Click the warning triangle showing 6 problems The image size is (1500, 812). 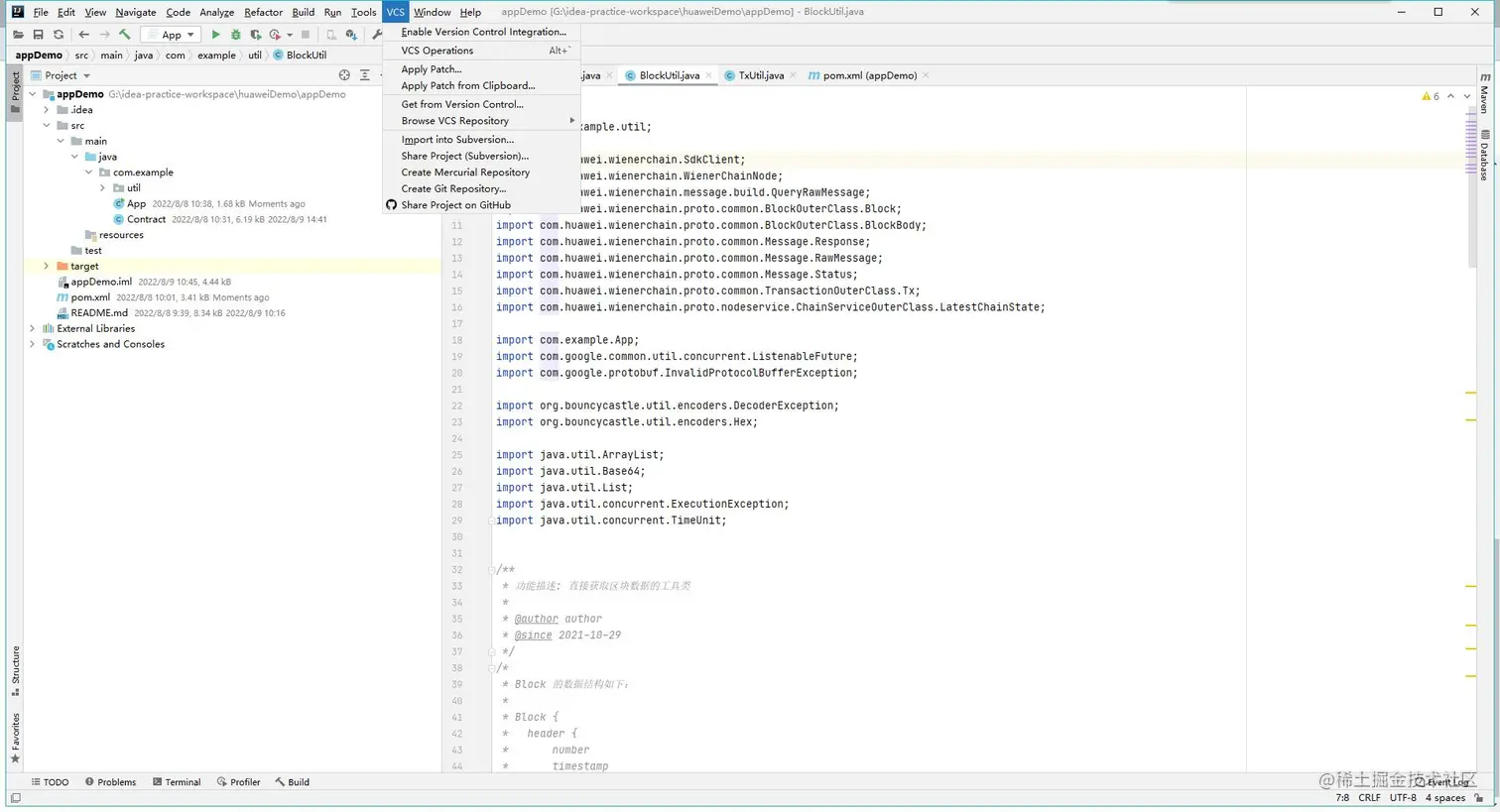coord(1431,96)
